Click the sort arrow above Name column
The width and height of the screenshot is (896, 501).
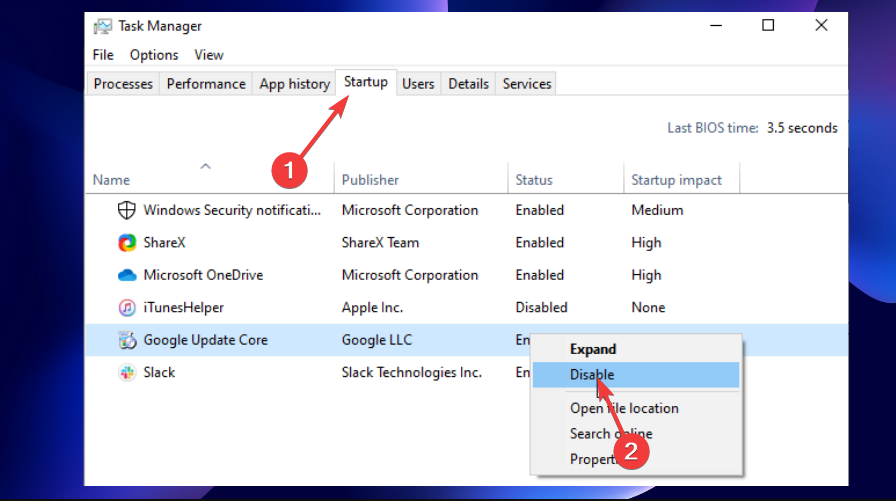pos(206,166)
